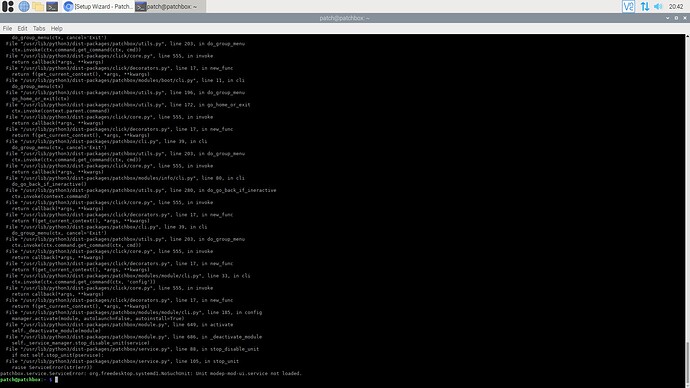The width and height of the screenshot is (690, 388).
Task: Maximize the terminal window
Action: (x=676, y=18)
